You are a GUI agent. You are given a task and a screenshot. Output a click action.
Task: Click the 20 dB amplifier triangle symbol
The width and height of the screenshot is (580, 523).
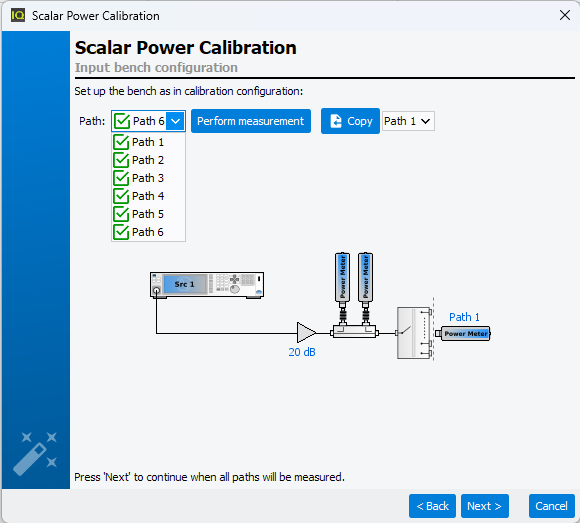306,333
